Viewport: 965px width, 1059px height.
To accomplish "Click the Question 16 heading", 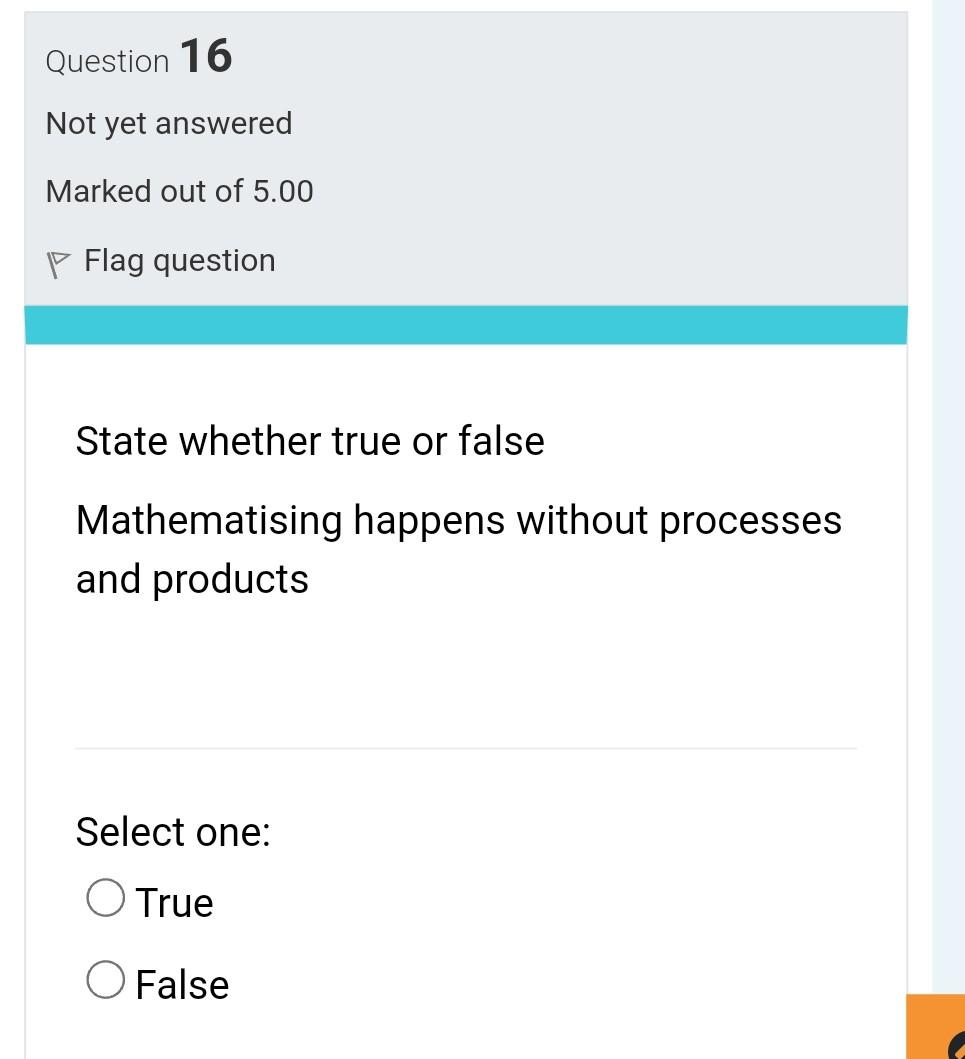I will tap(138, 58).
